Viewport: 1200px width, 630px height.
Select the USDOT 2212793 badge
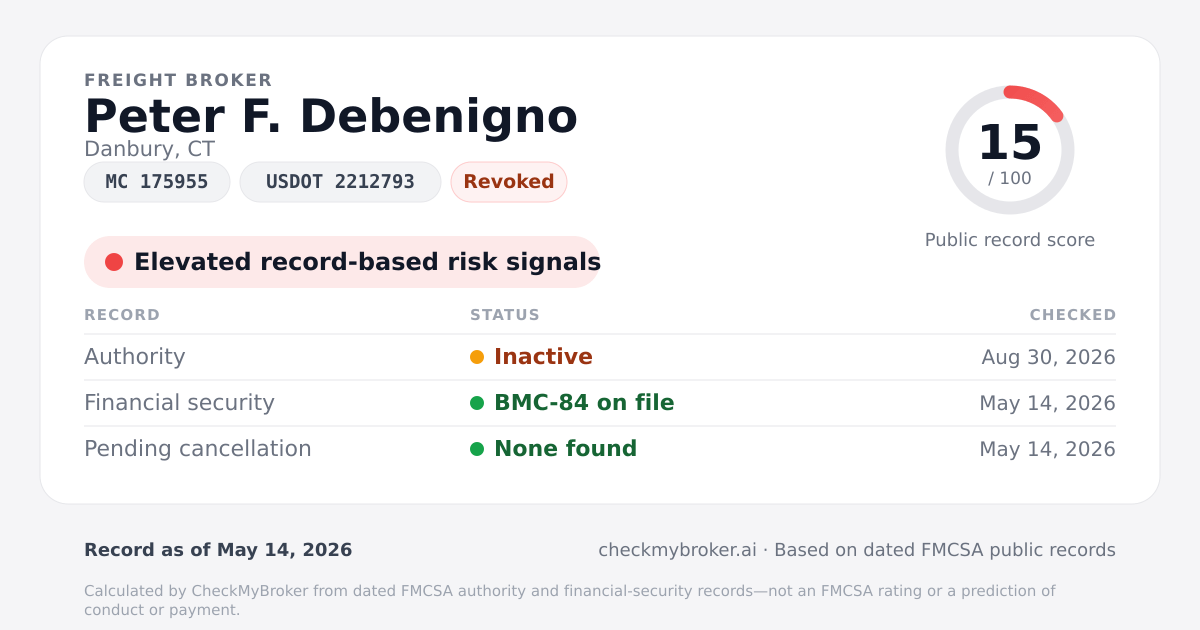pos(340,182)
